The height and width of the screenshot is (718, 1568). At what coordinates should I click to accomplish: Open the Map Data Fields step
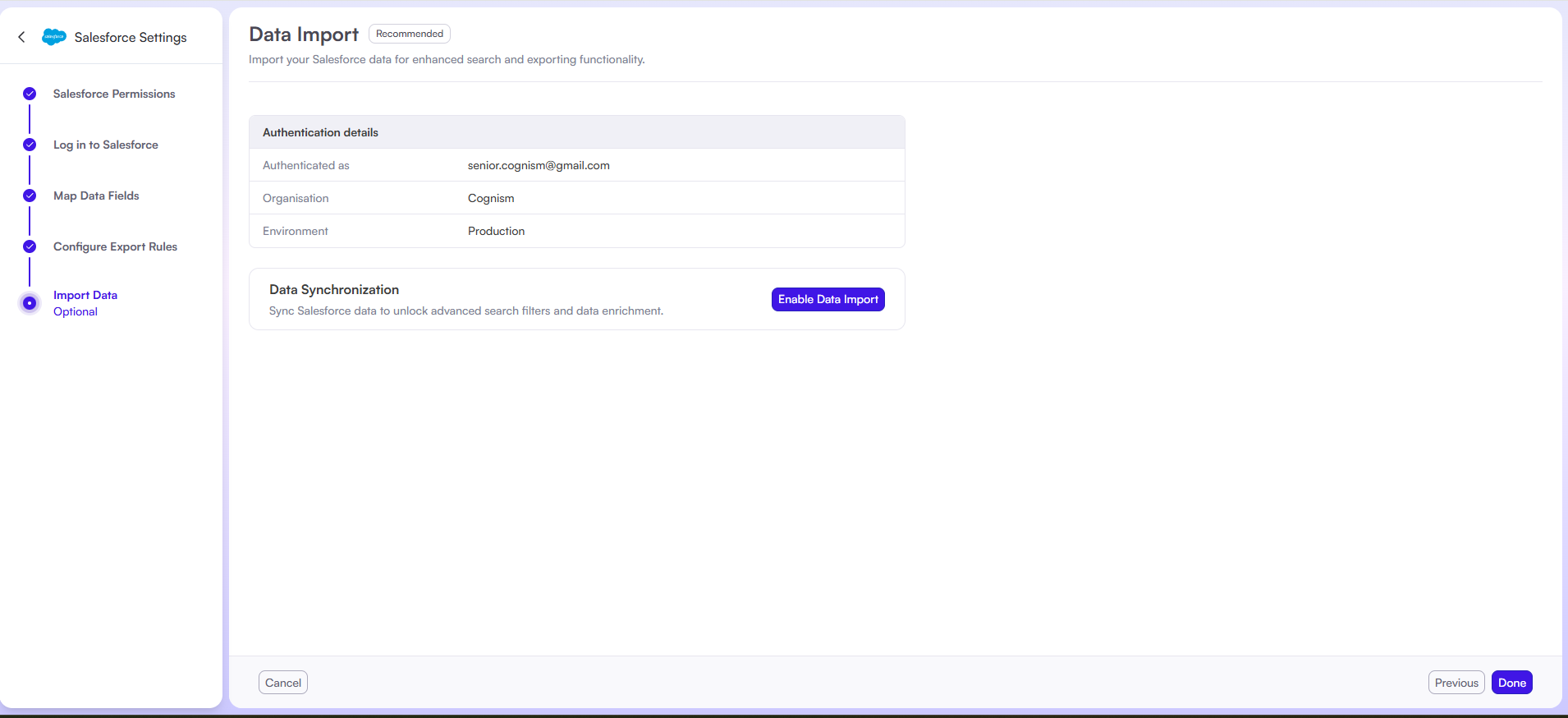(x=96, y=196)
